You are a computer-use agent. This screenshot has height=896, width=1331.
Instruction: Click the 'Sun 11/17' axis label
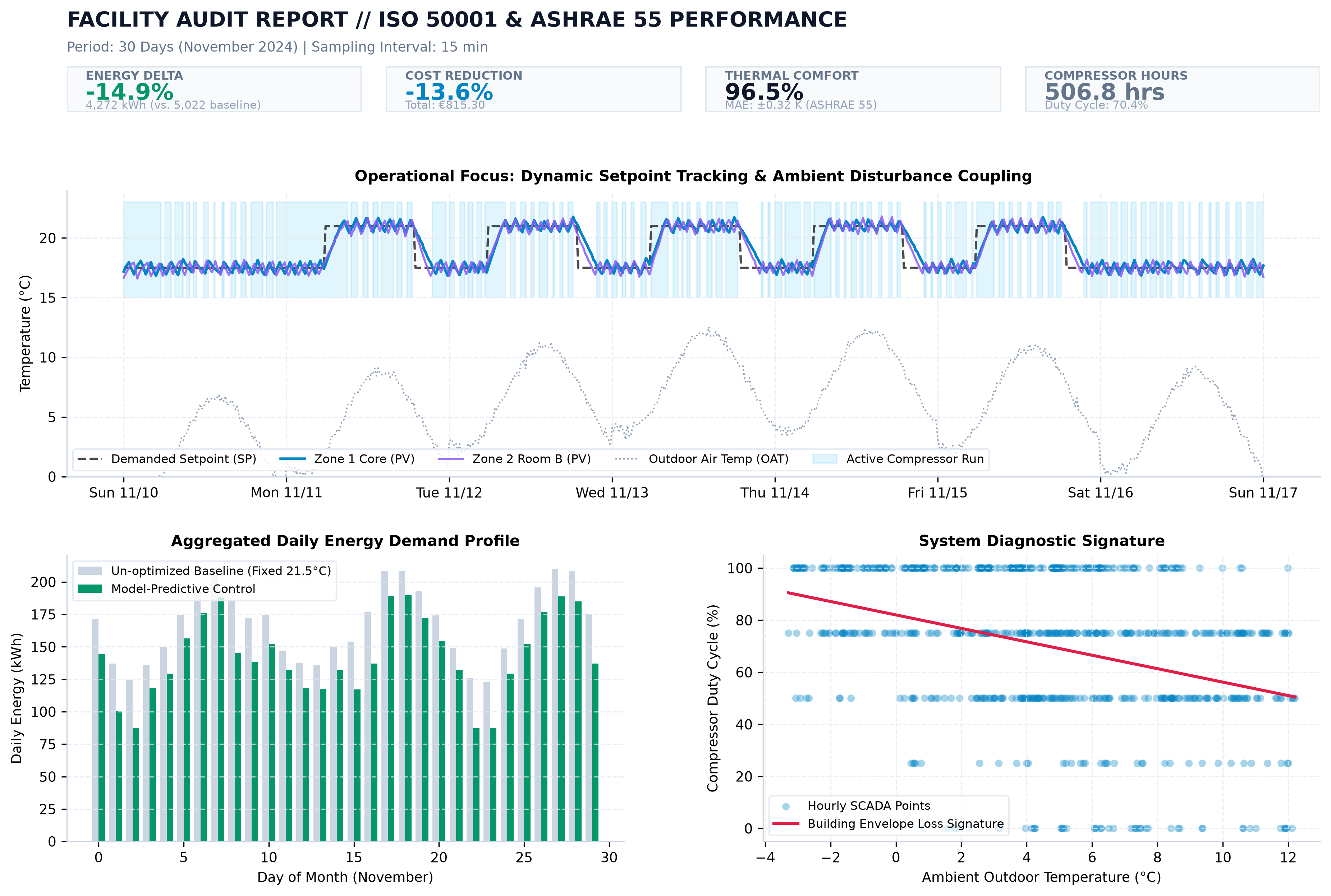pyautogui.click(x=1263, y=493)
